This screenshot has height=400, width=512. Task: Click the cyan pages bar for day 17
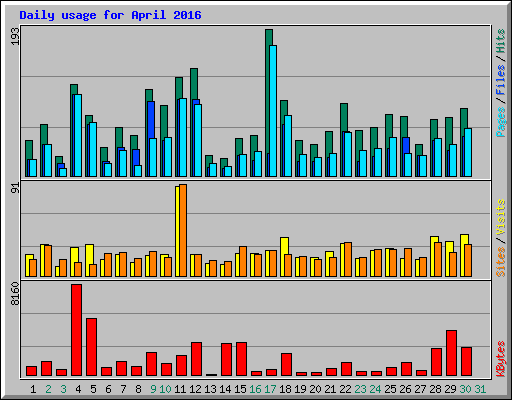(x=273, y=111)
